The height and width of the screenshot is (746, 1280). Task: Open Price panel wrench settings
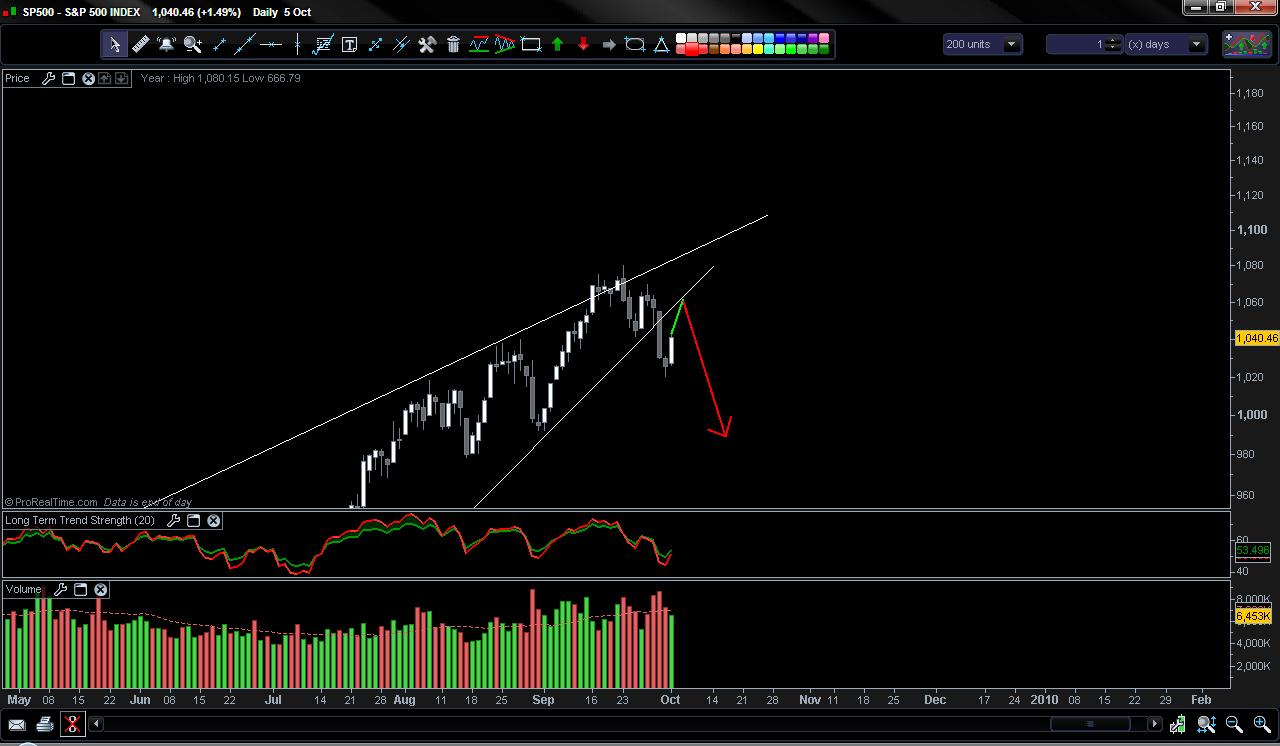[48, 78]
